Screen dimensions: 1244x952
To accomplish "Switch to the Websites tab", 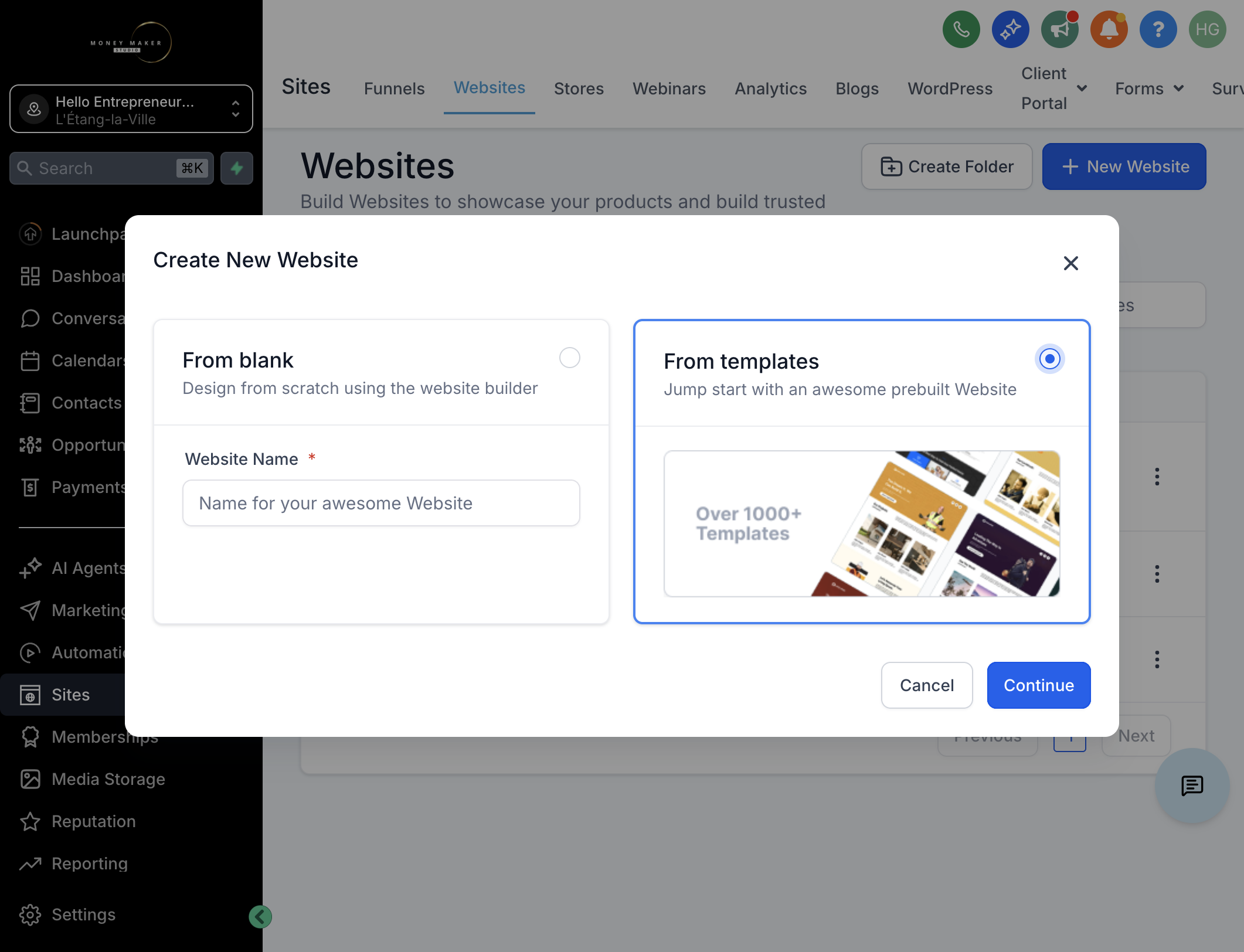I will coord(490,87).
